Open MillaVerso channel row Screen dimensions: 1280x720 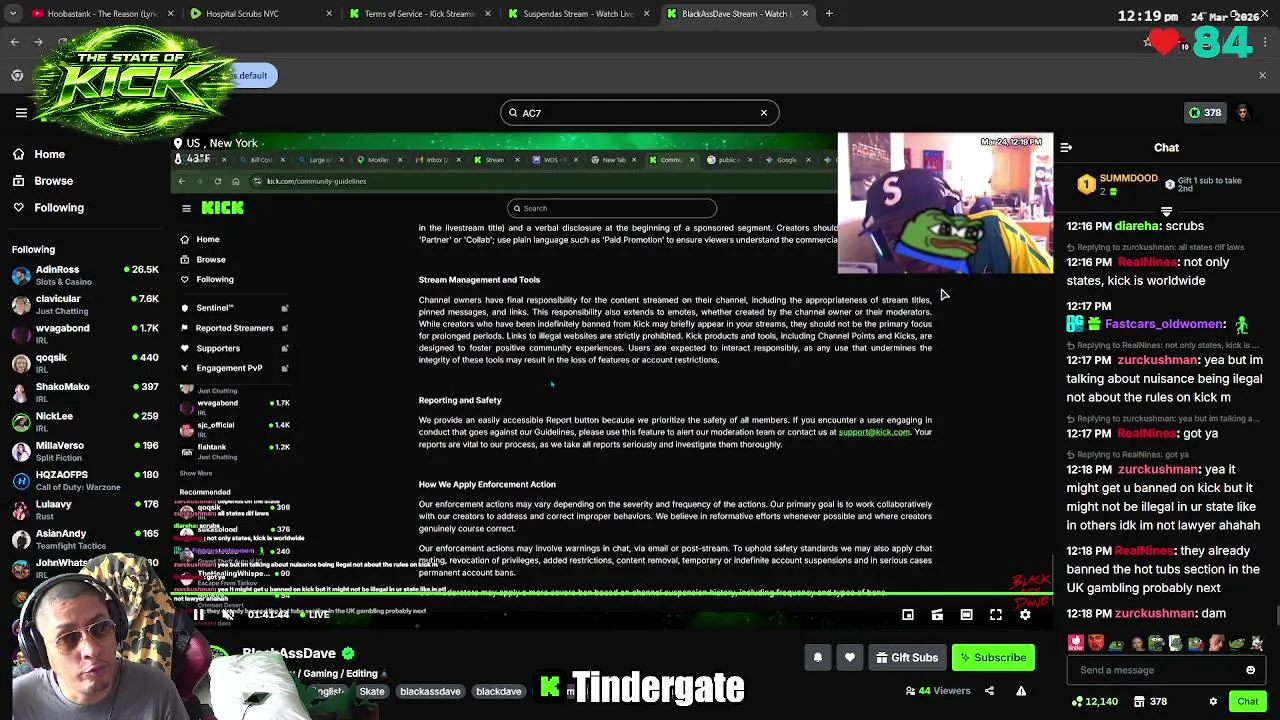coord(85,451)
